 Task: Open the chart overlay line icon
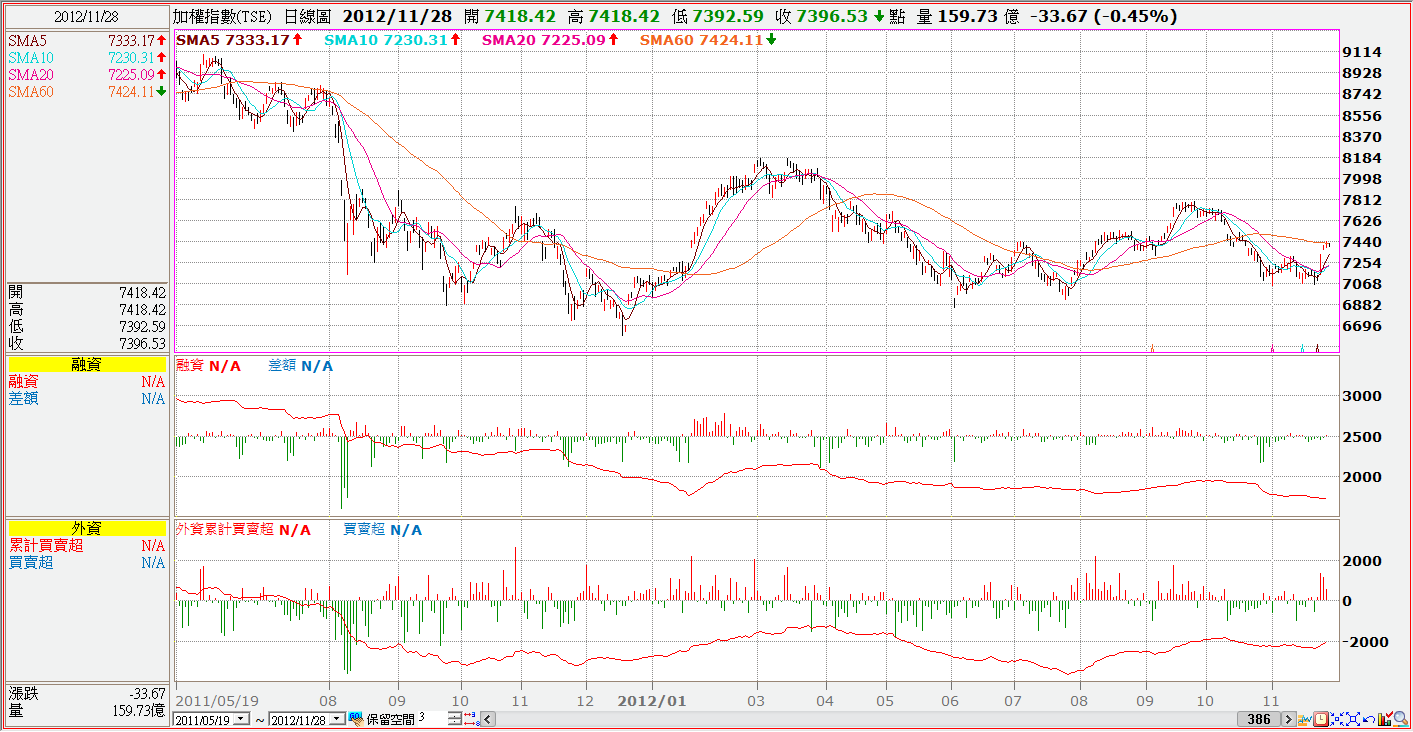pos(1305,719)
